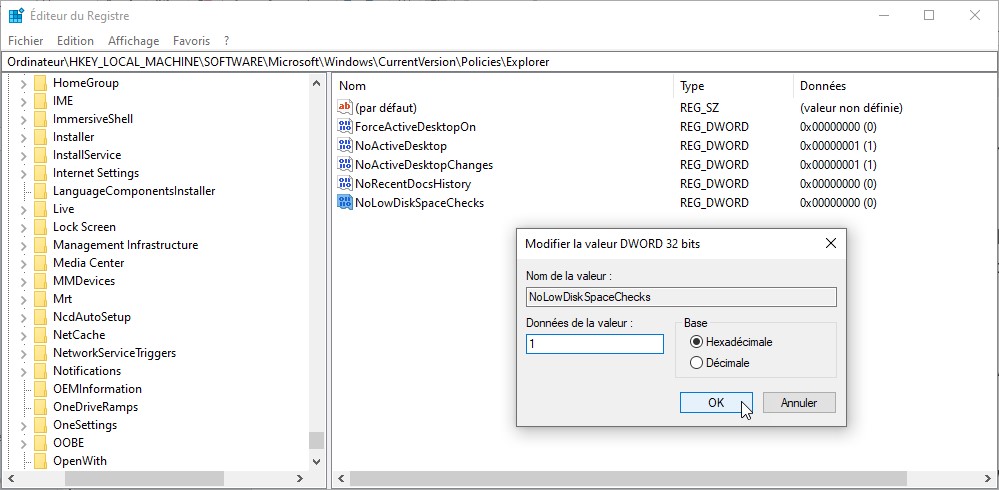The height and width of the screenshot is (490, 999).
Task: Open the Fichier menu
Action: [26, 41]
